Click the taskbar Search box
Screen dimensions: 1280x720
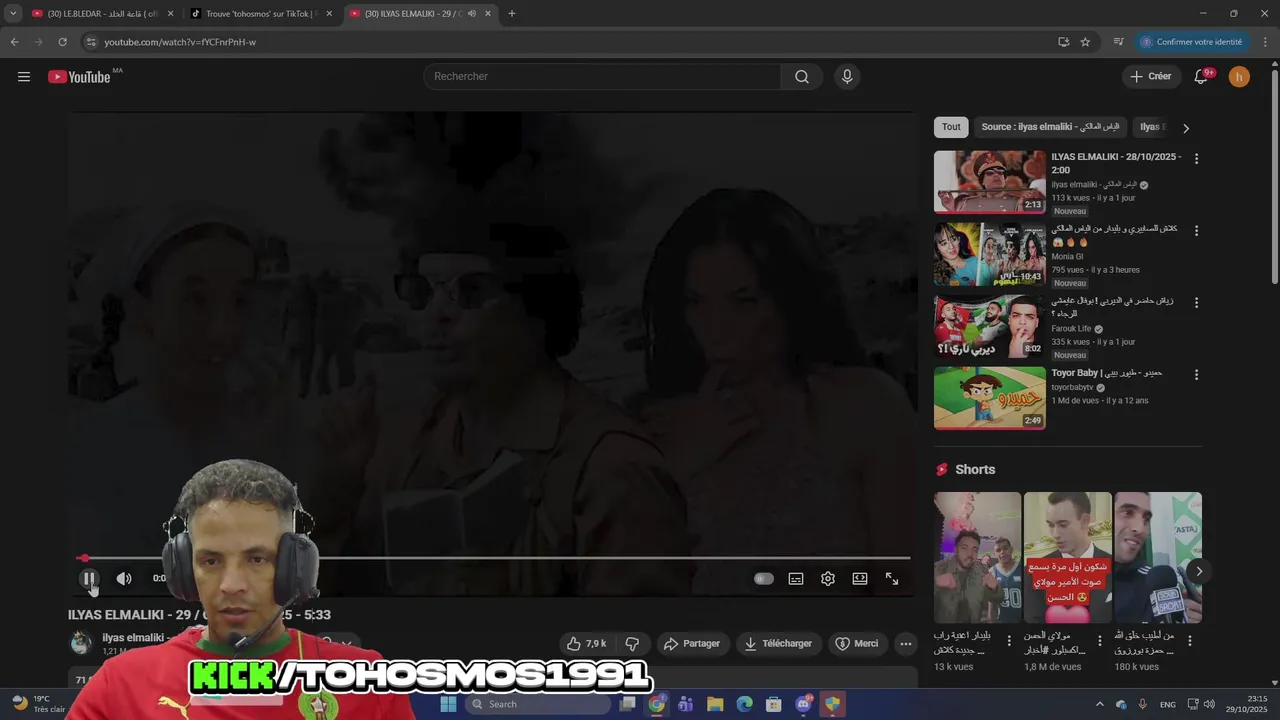[x=538, y=704]
